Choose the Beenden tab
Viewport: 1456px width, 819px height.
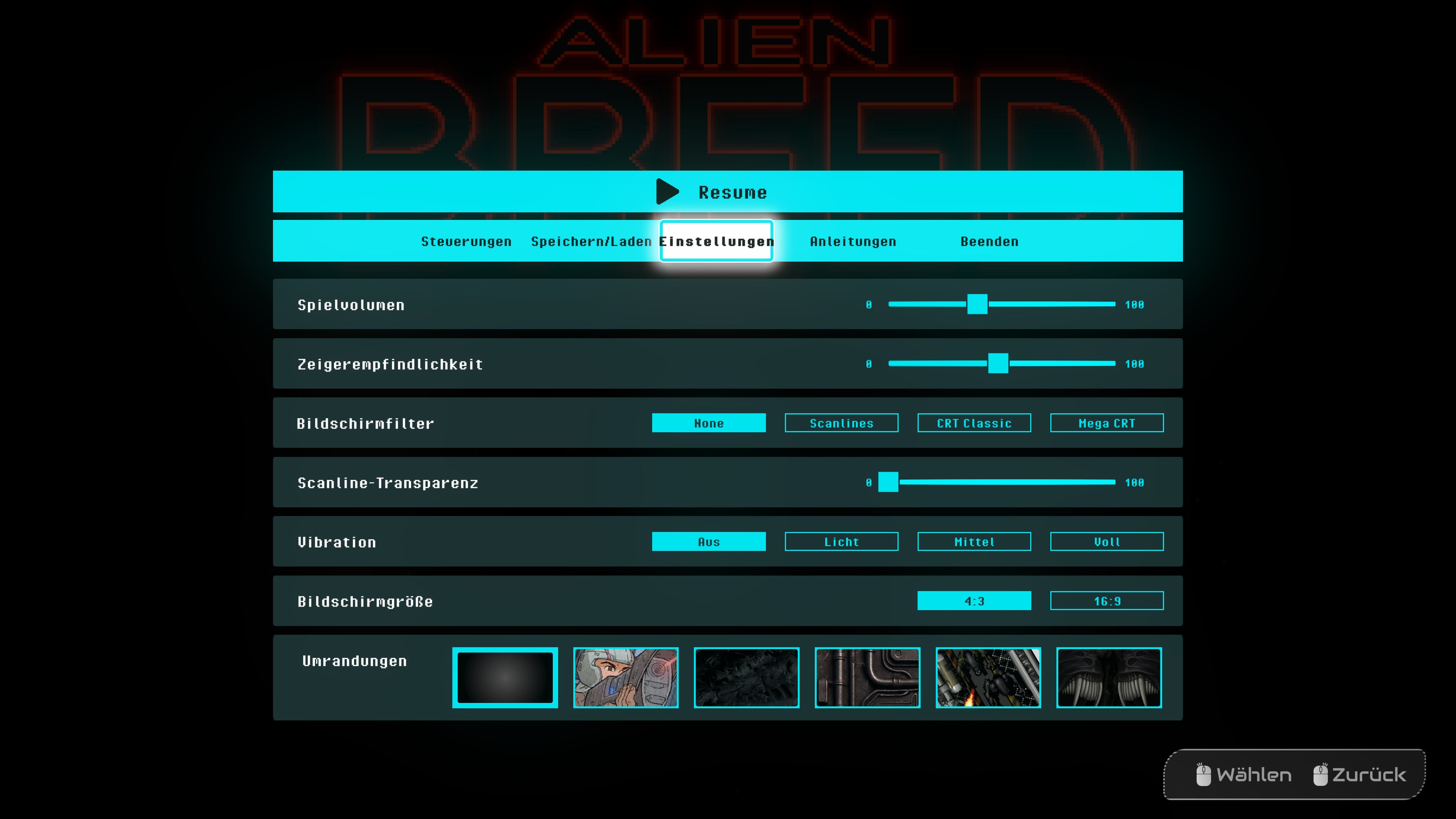[x=989, y=242]
